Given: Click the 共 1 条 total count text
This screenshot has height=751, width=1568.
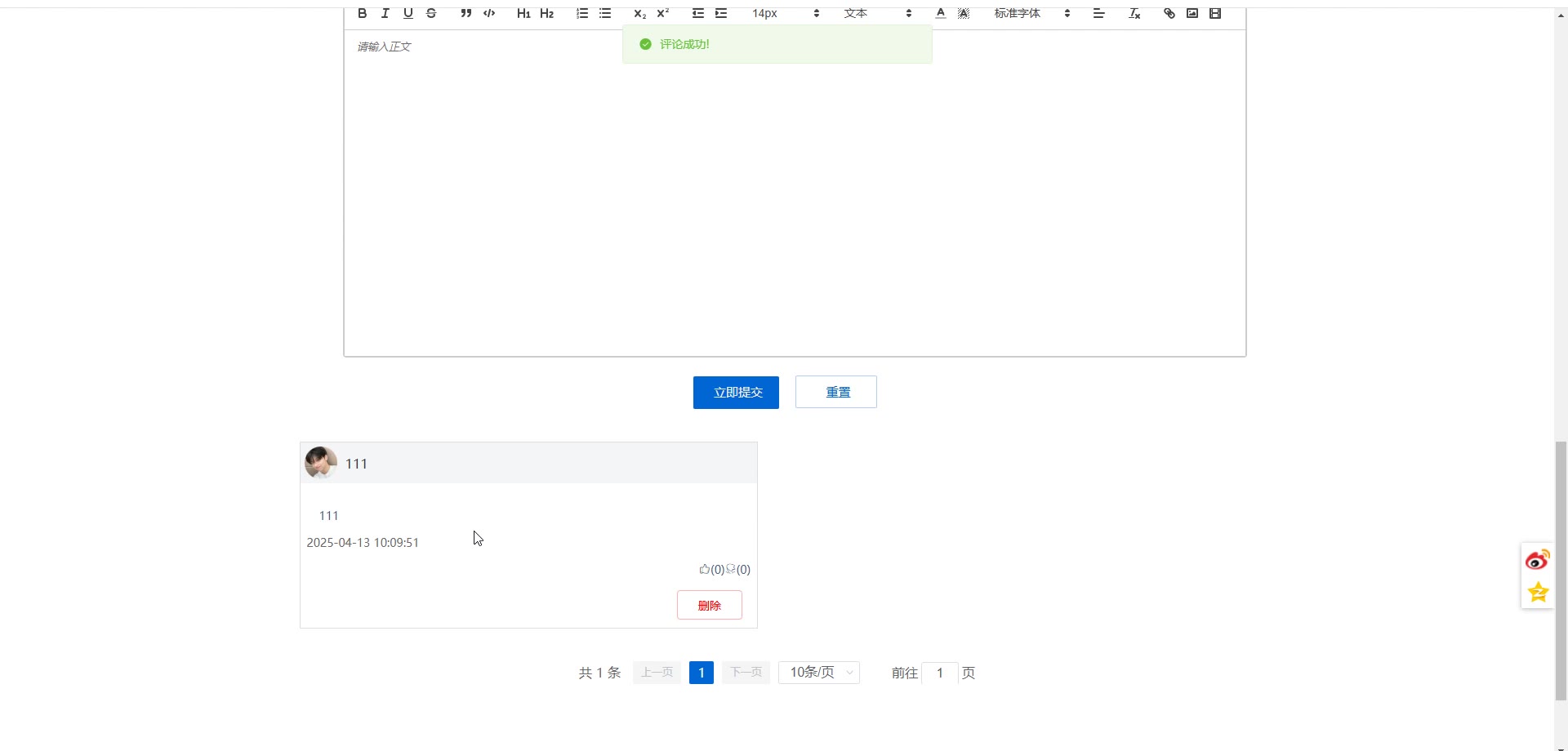Looking at the screenshot, I should point(600,673).
